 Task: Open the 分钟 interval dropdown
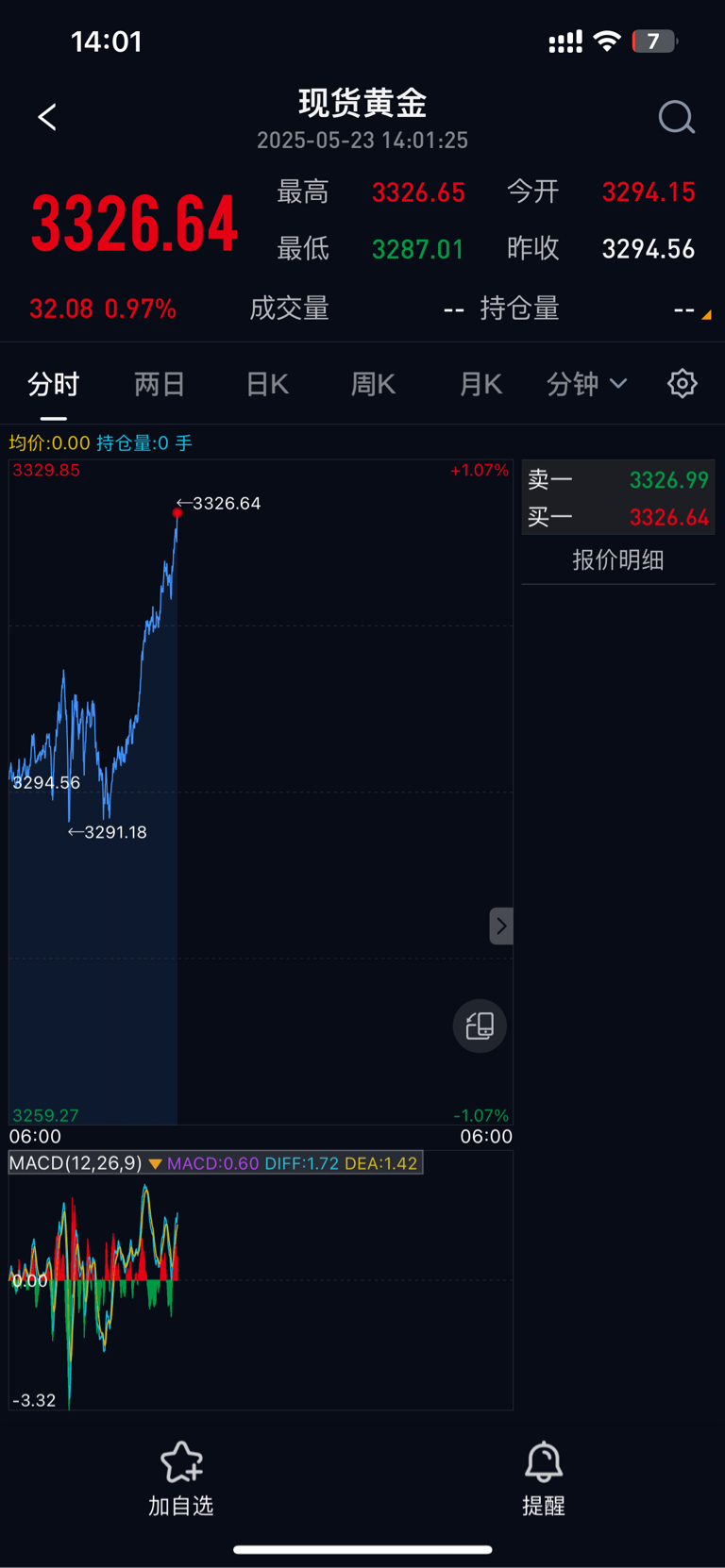pos(586,383)
